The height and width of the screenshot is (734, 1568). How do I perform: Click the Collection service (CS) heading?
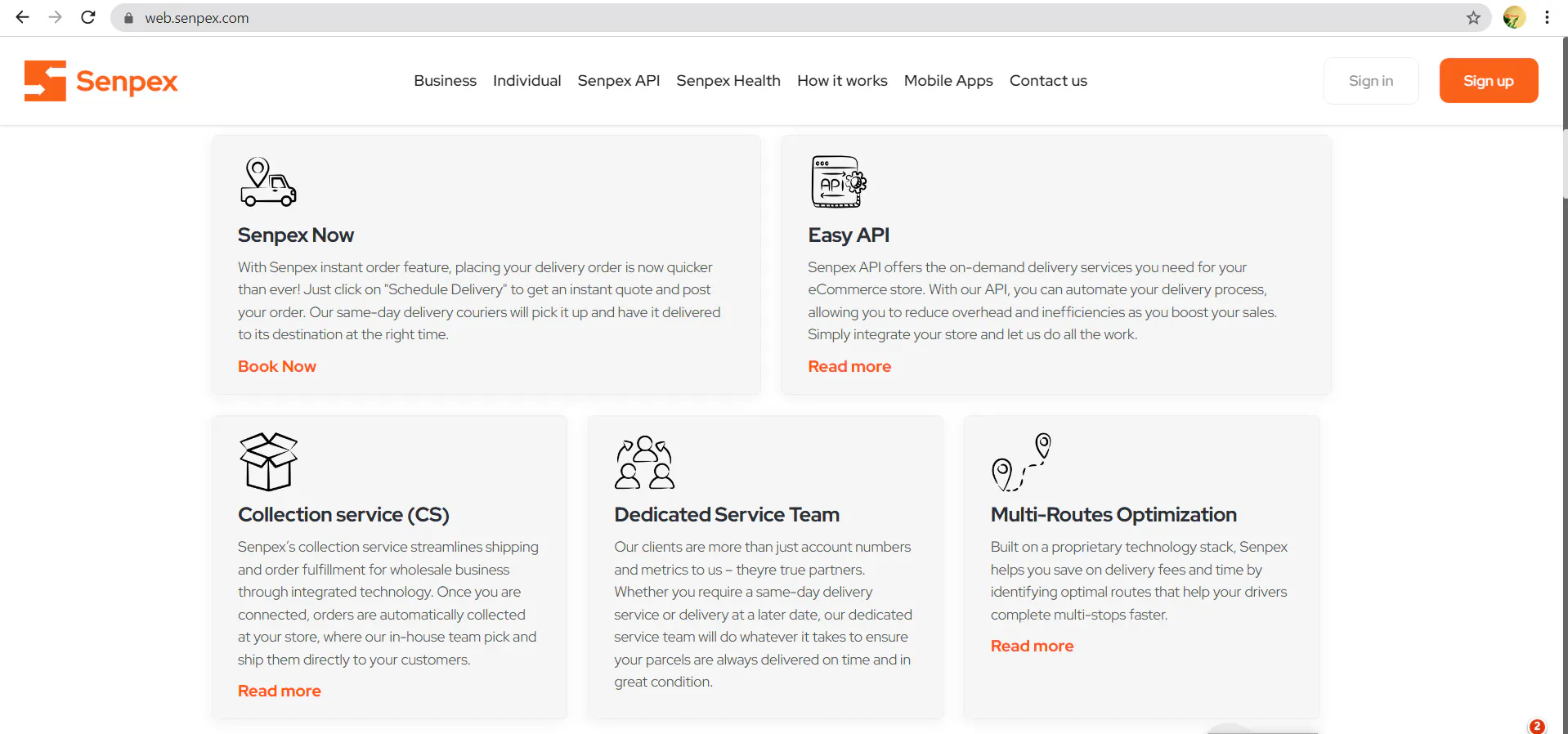click(x=343, y=515)
